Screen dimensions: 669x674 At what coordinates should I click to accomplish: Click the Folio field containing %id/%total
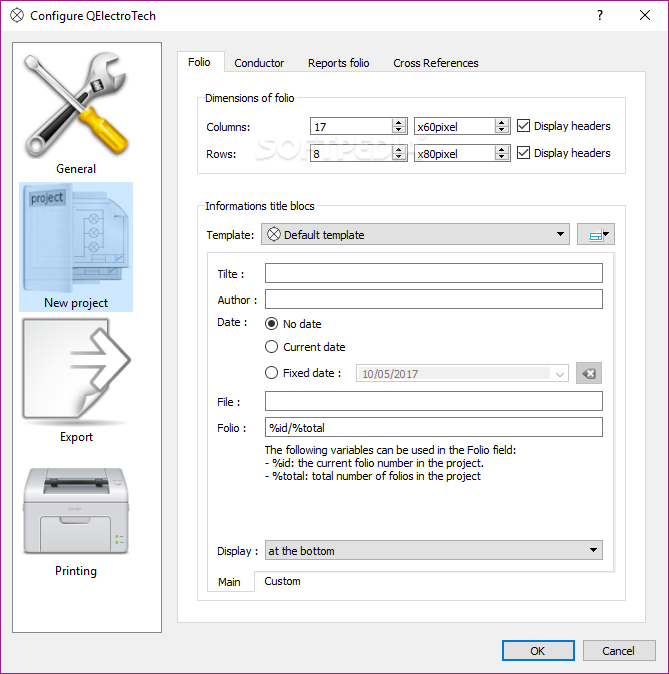coord(433,427)
